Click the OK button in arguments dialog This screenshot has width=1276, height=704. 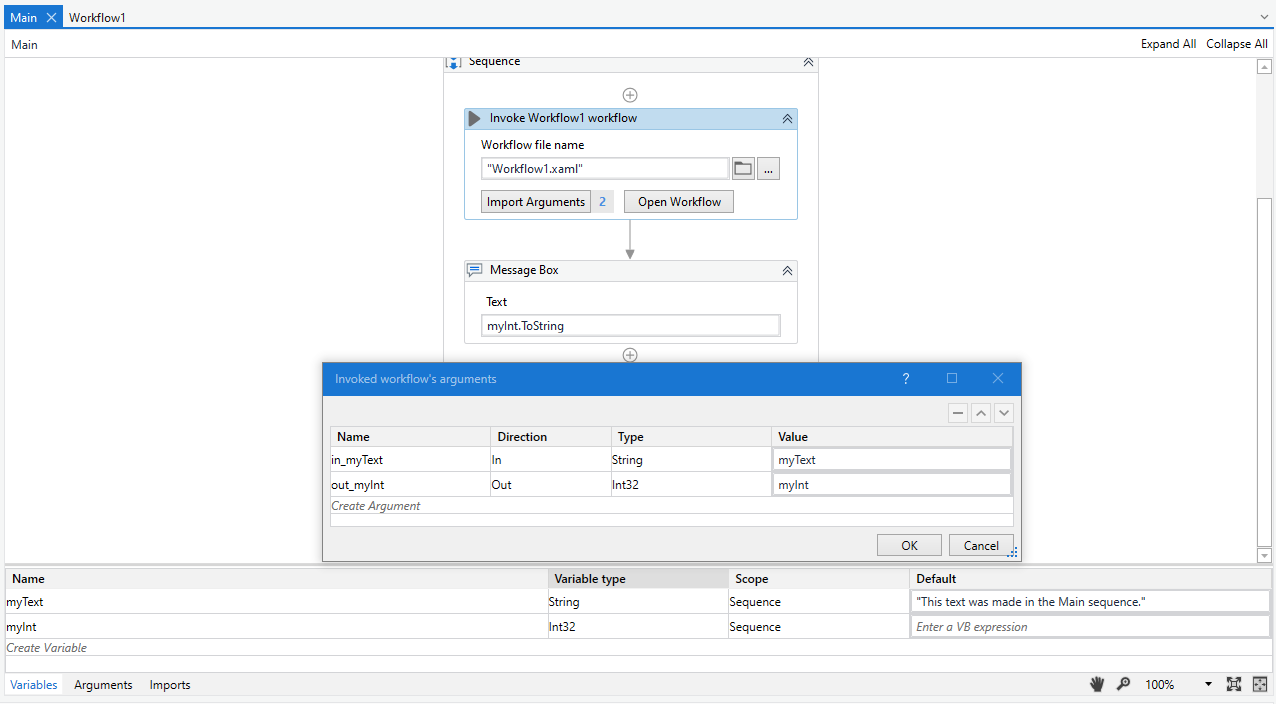[909, 545]
